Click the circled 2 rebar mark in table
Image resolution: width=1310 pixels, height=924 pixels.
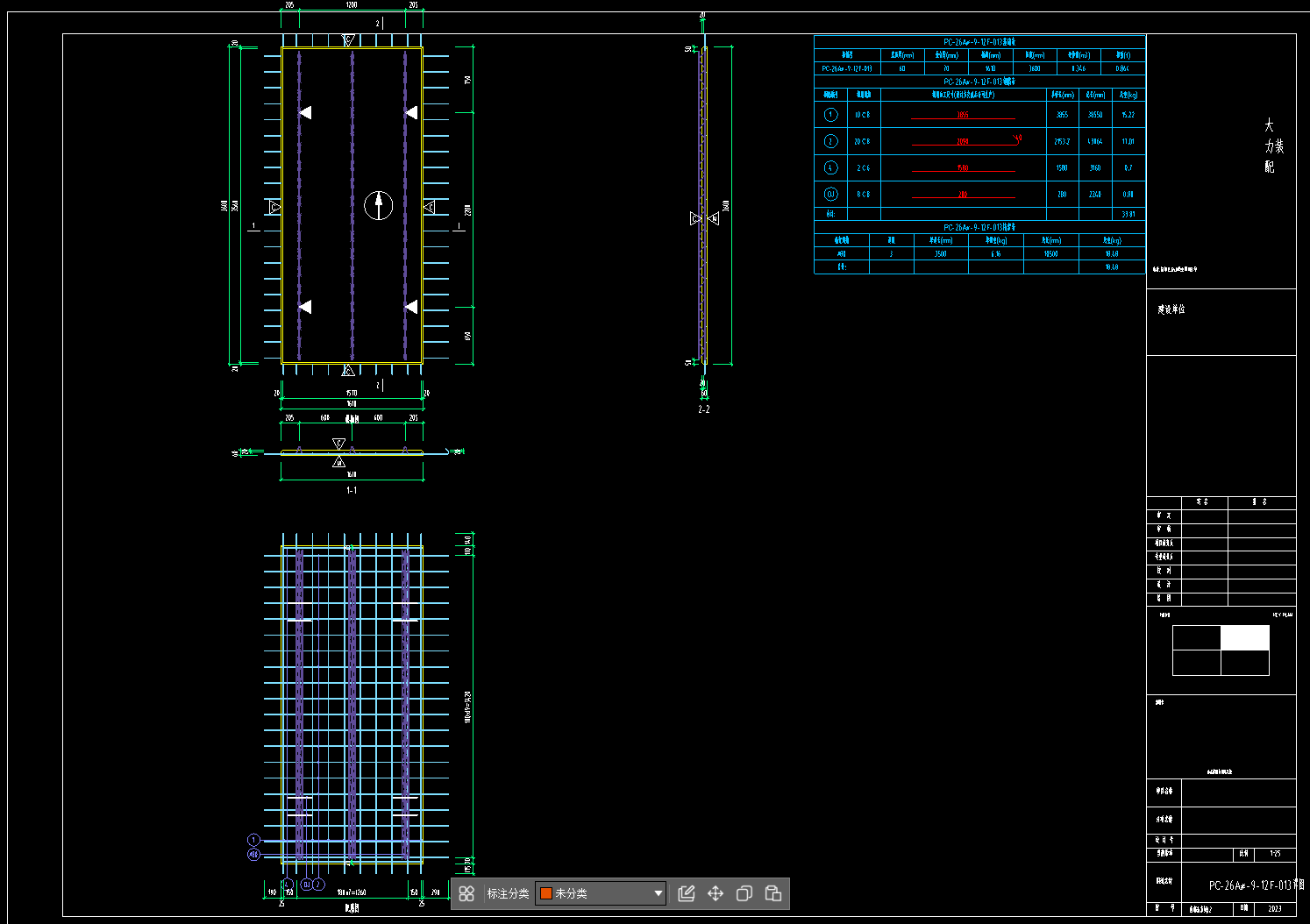831,141
